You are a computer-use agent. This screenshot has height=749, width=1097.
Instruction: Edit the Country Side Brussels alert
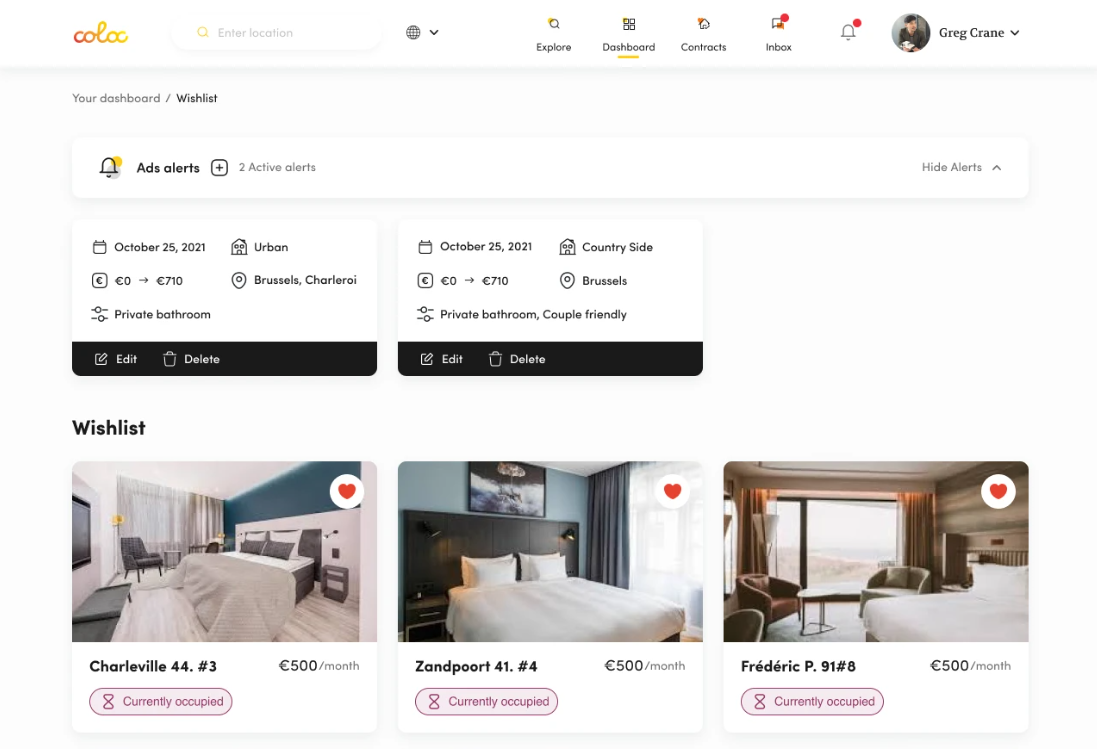pyautogui.click(x=441, y=359)
